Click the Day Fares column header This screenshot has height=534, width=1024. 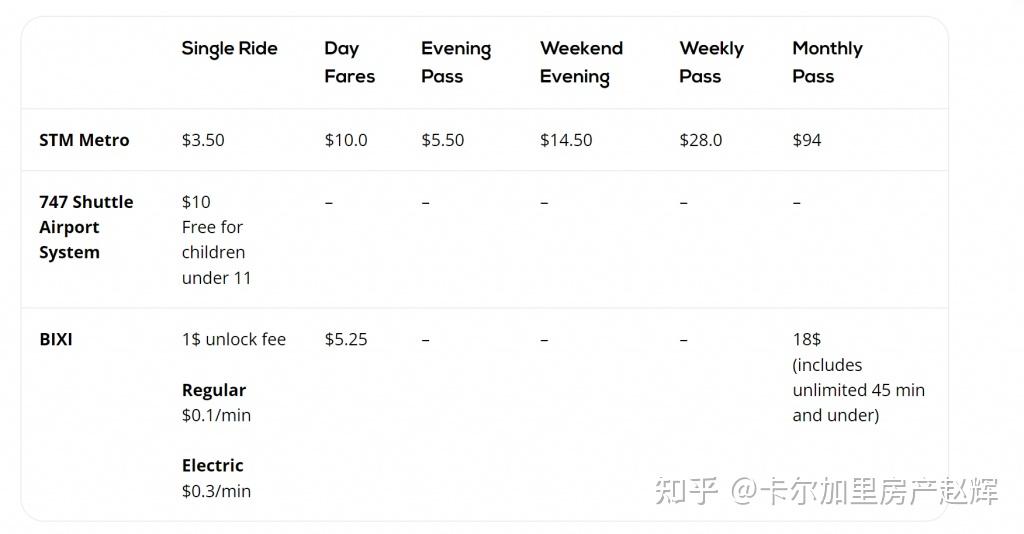[x=349, y=62]
